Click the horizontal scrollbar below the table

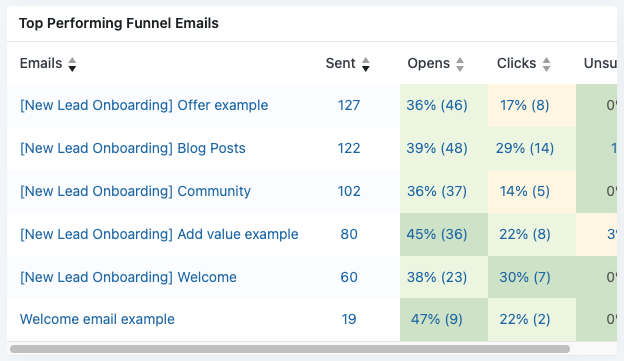point(290,349)
